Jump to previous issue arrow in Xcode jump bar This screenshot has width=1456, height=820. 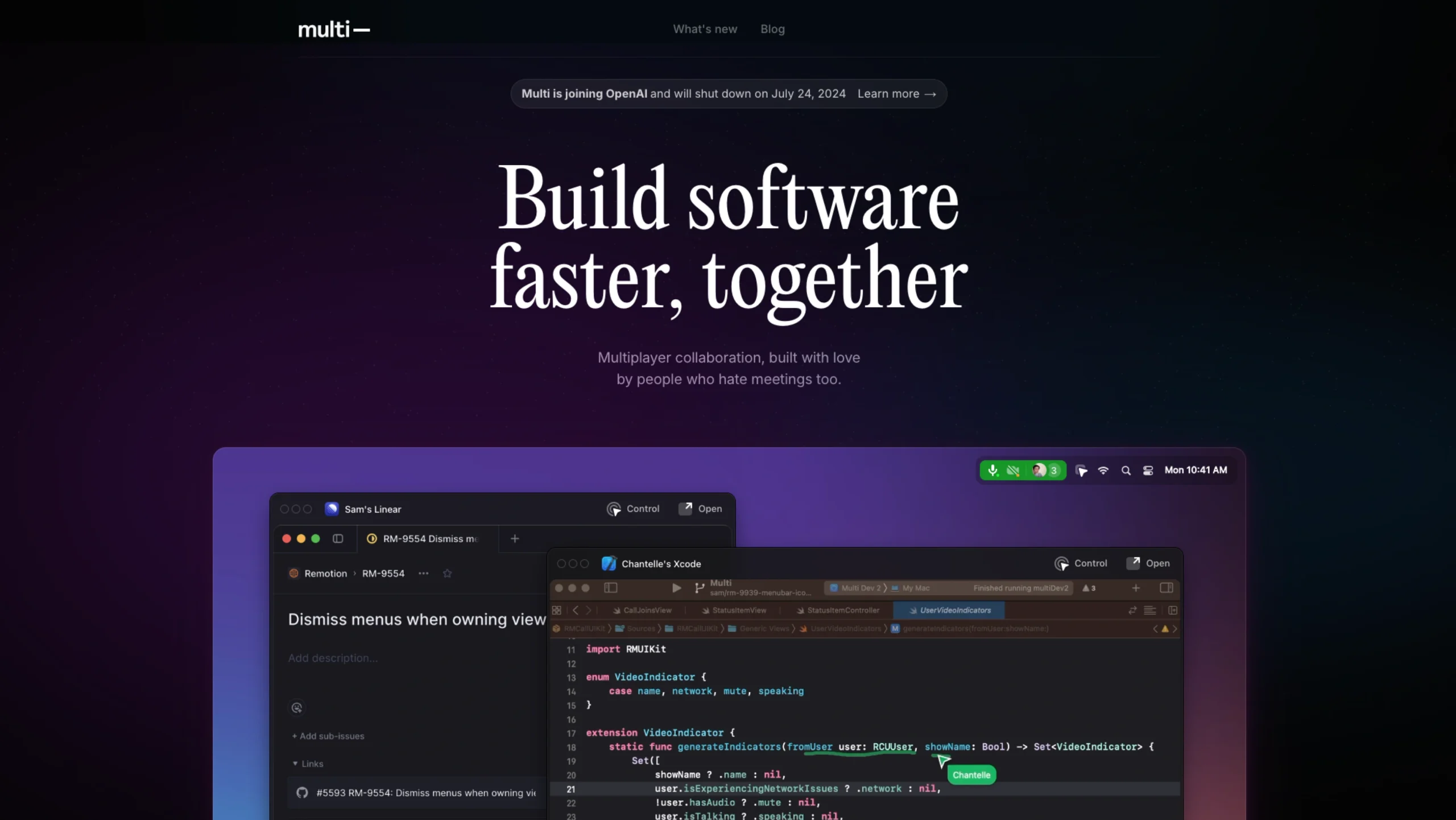tap(1155, 629)
